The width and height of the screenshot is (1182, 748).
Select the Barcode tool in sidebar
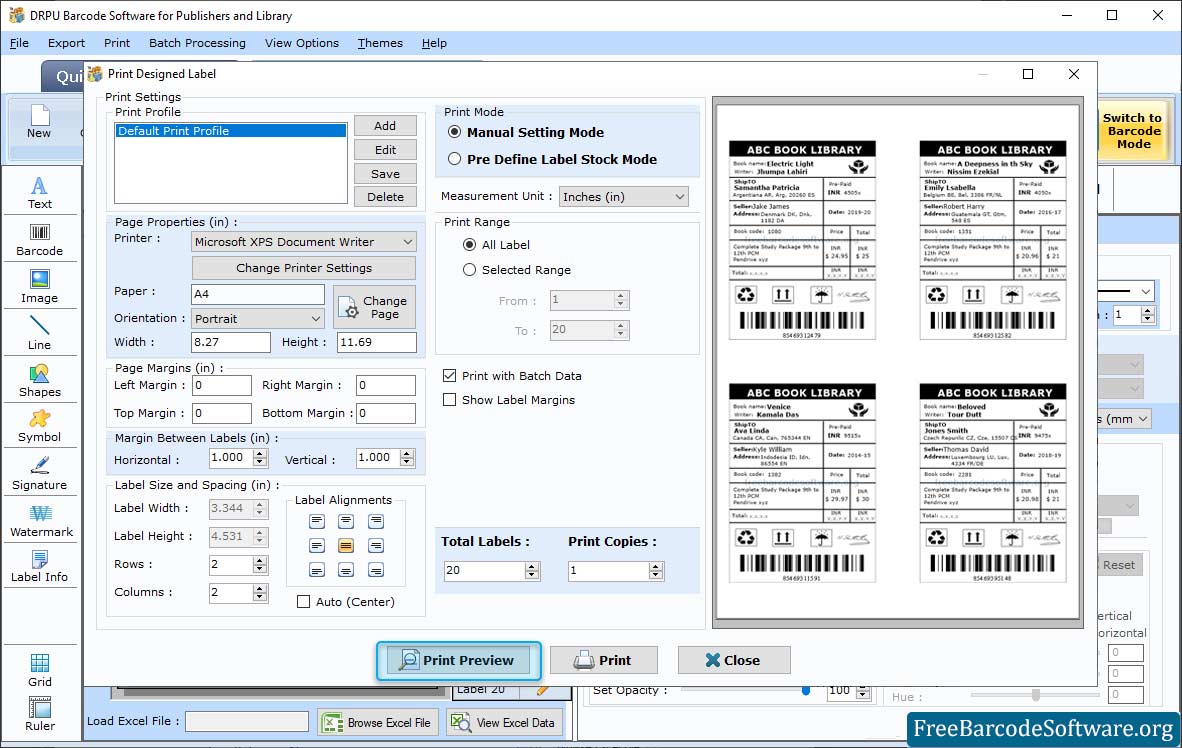39,240
